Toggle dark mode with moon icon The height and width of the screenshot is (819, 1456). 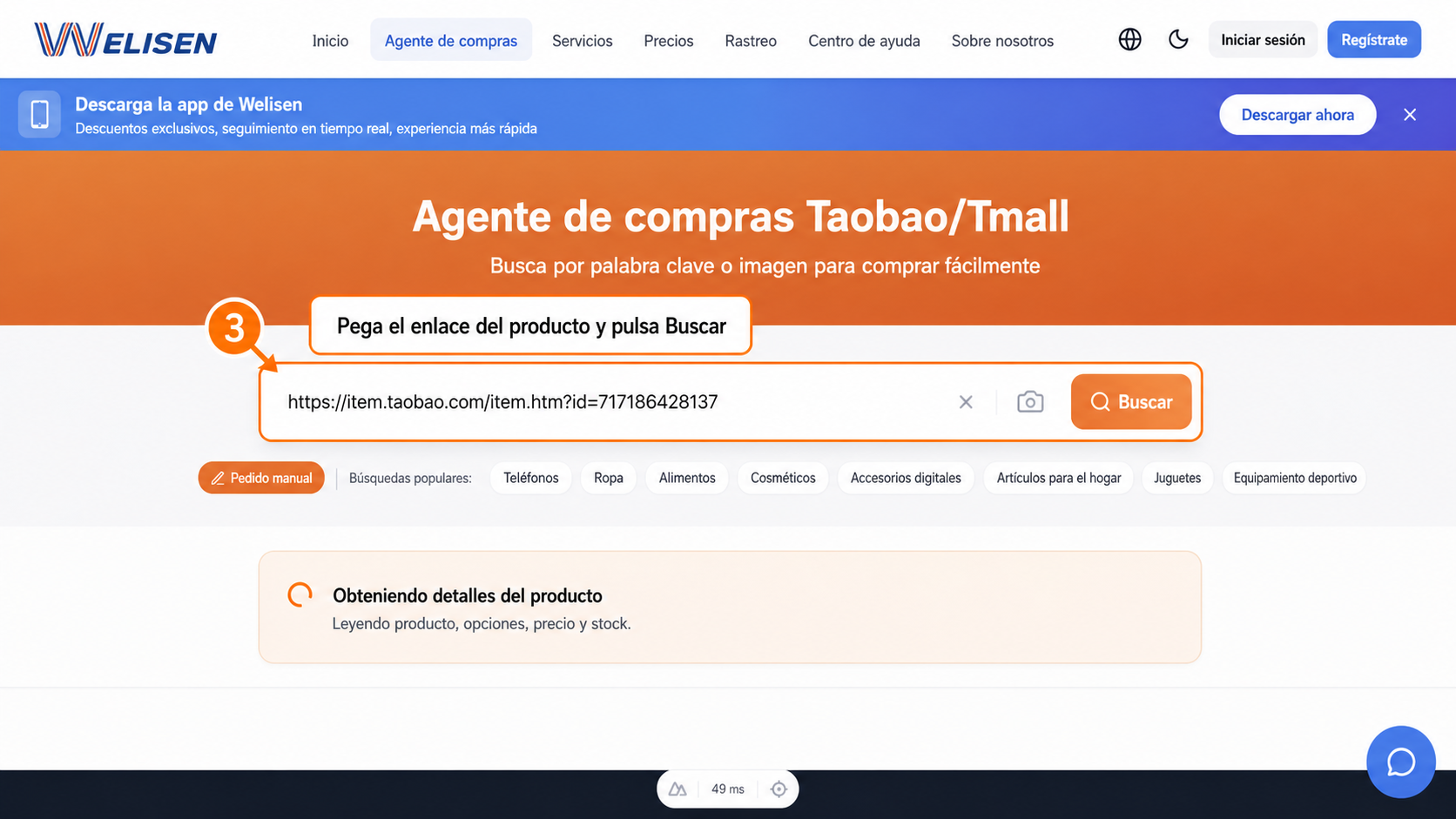coord(1178,40)
